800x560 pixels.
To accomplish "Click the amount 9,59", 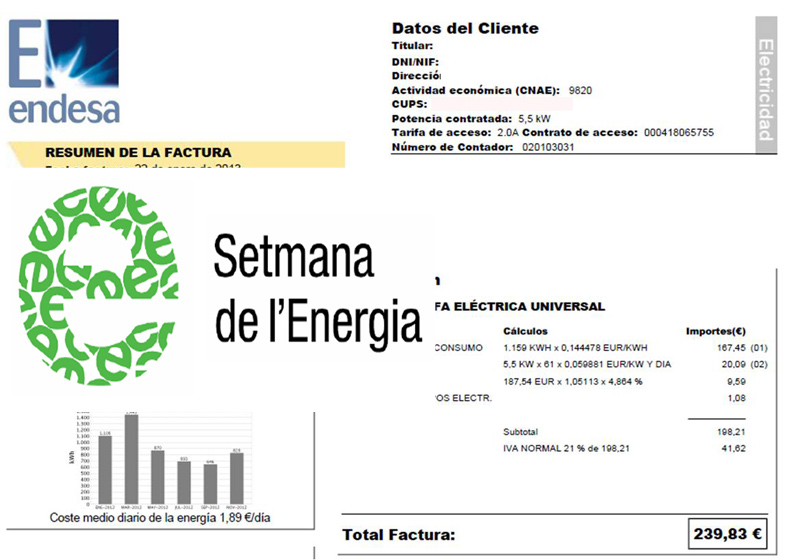I will [736, 381].
